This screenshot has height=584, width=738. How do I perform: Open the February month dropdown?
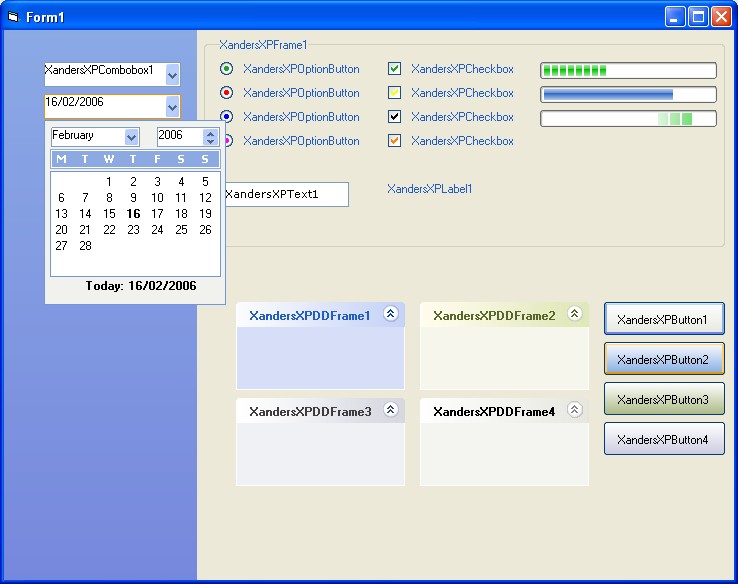tap(131, 137)
